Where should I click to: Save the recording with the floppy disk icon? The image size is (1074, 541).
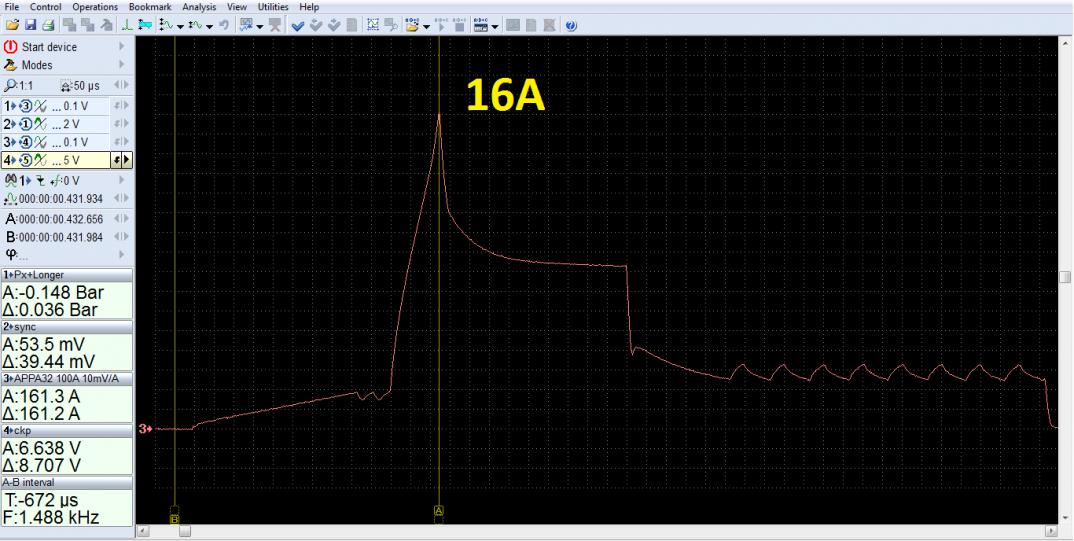pos(30,25)
